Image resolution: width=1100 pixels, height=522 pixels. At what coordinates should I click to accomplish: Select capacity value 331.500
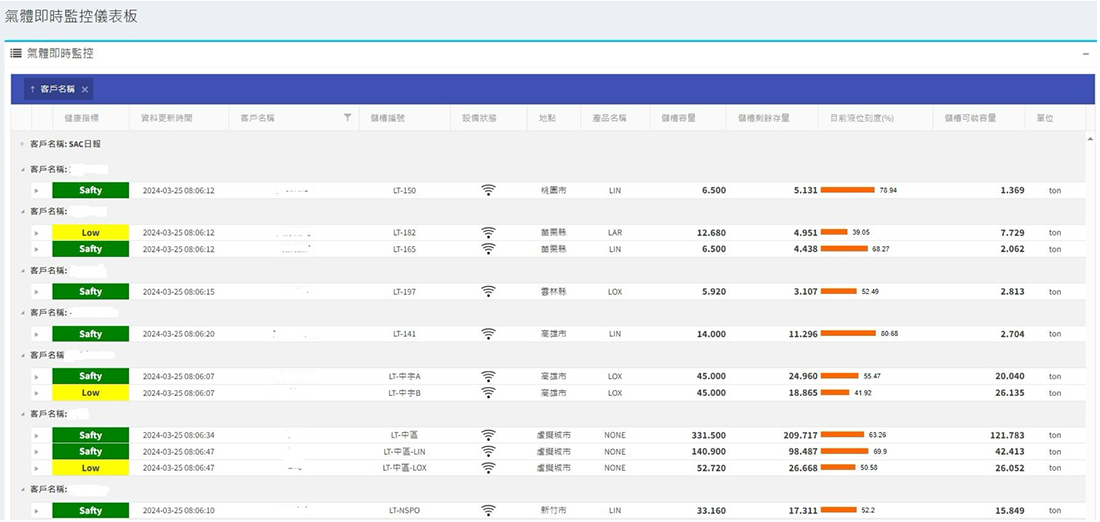[708, 436]
